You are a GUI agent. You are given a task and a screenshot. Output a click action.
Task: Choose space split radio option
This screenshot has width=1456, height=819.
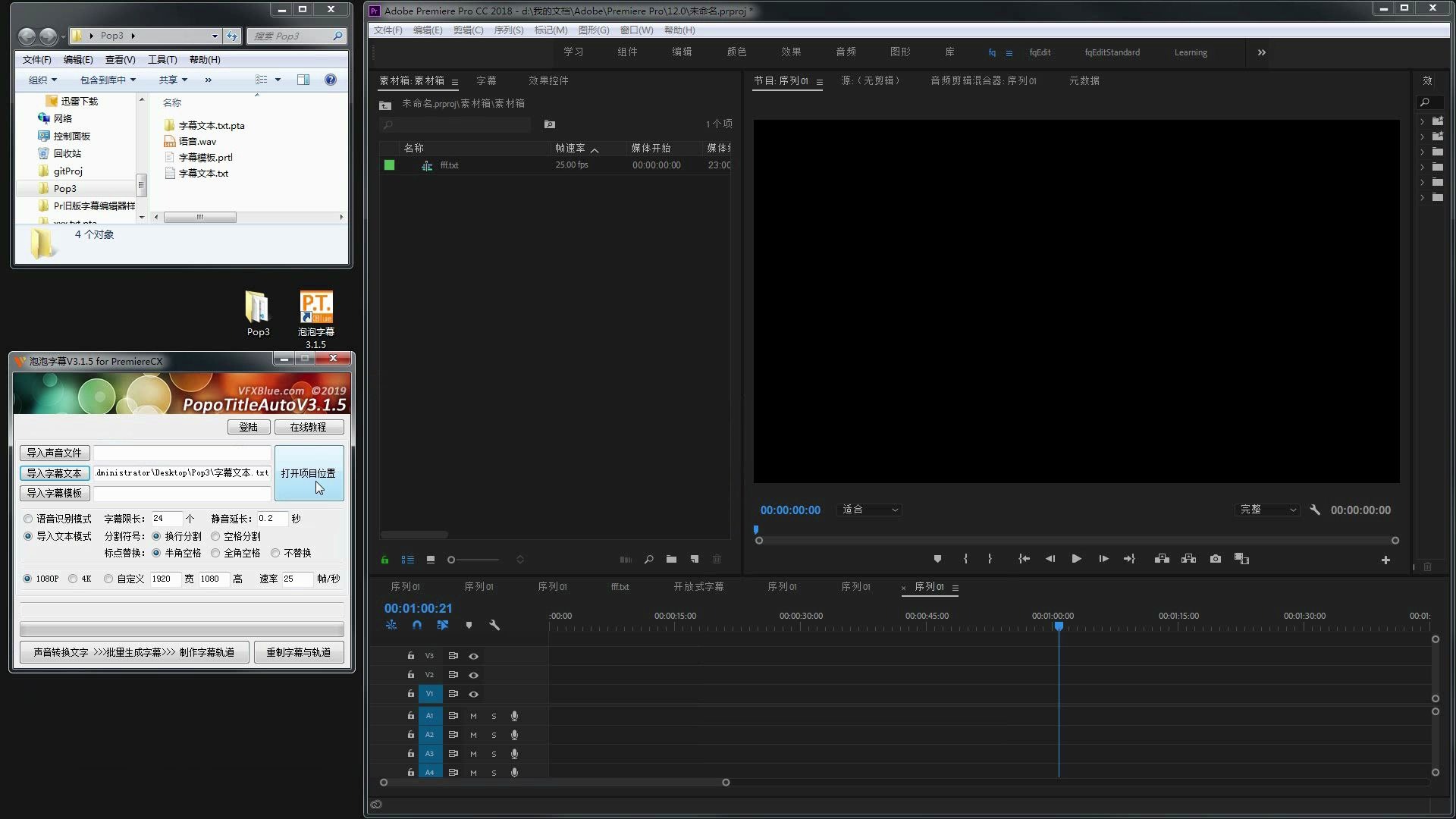[x=216, y=536]
